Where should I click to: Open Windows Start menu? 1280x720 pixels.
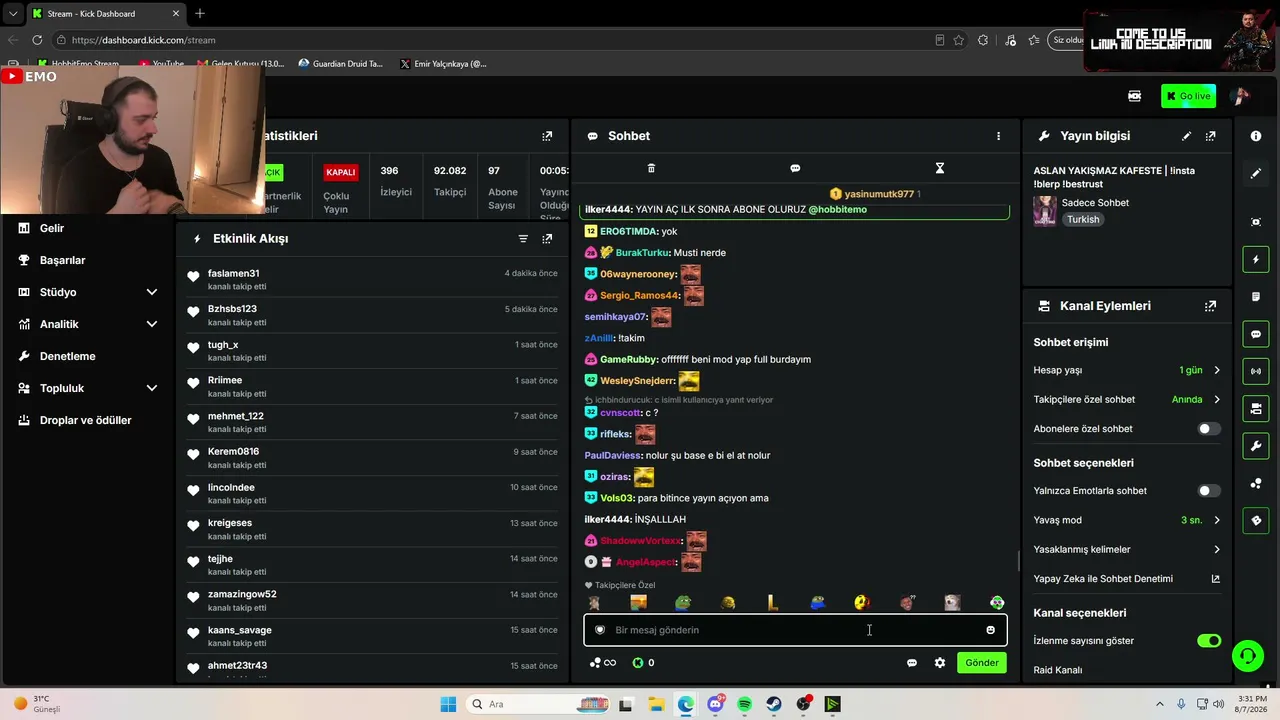[x=447, y=704]
